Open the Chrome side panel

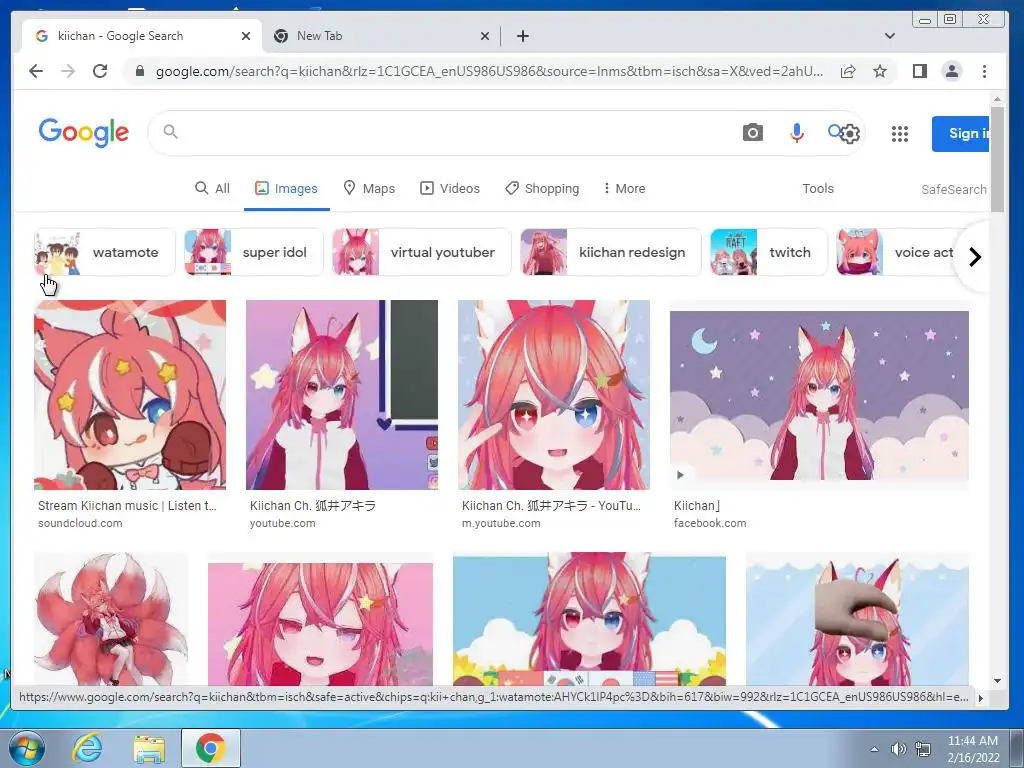coord(920,71)
